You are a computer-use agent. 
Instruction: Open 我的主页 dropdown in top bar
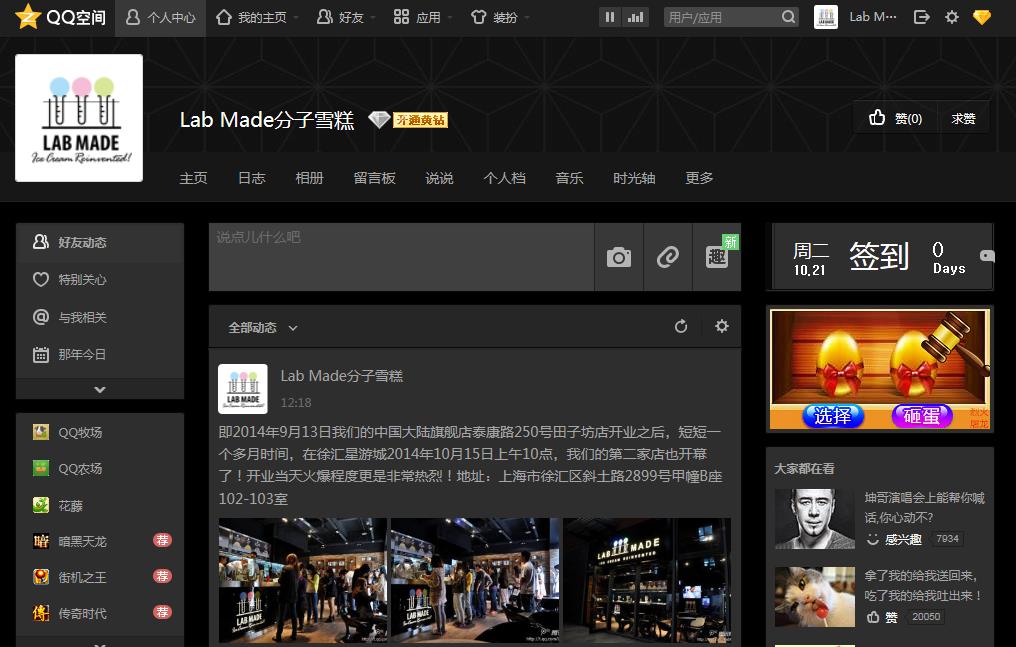[x=257, y=17]
